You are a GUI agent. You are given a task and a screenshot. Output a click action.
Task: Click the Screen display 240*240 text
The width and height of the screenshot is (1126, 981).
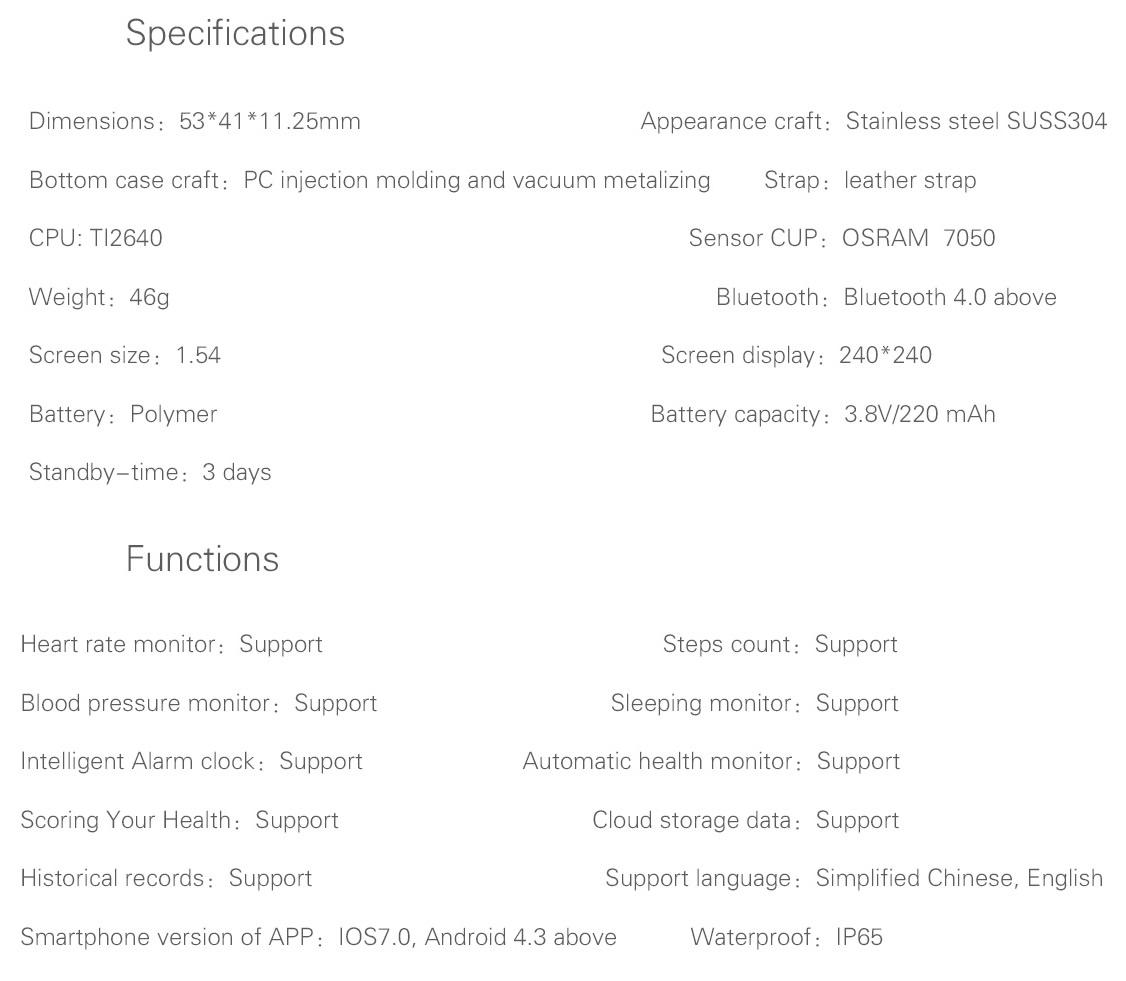pyautogui.click(x=796, y=355)
